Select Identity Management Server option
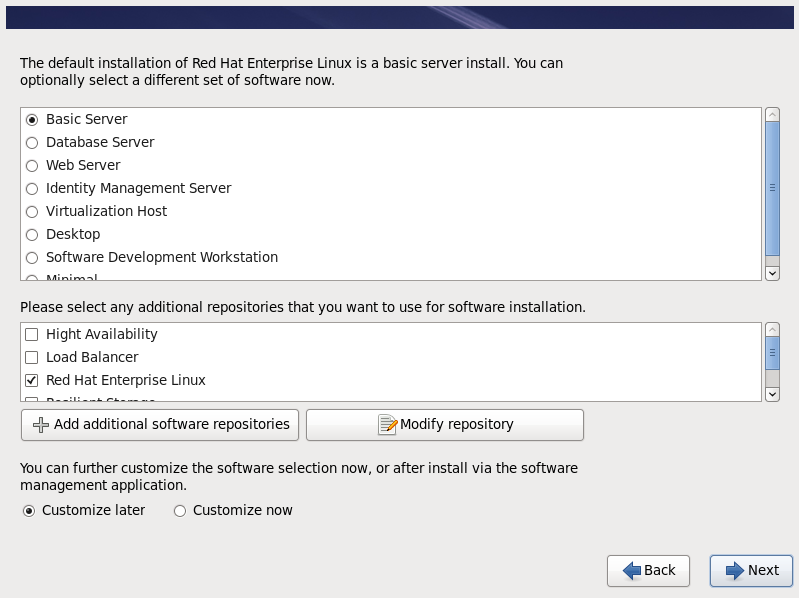The height and width of the screenshot is (598, 799). (32, 188)
